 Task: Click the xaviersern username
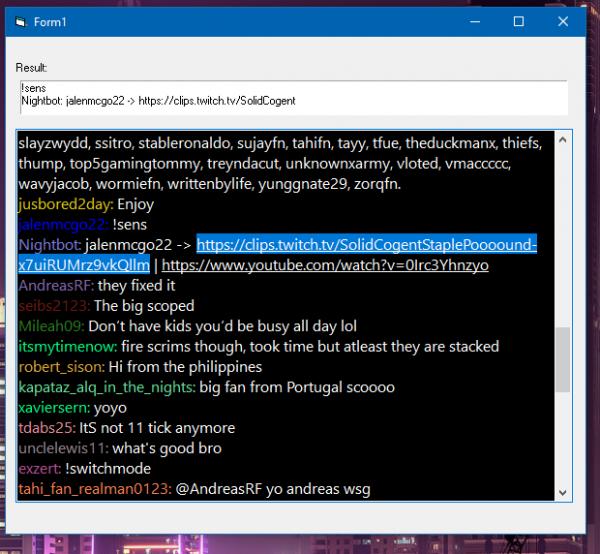coord(54,407)
